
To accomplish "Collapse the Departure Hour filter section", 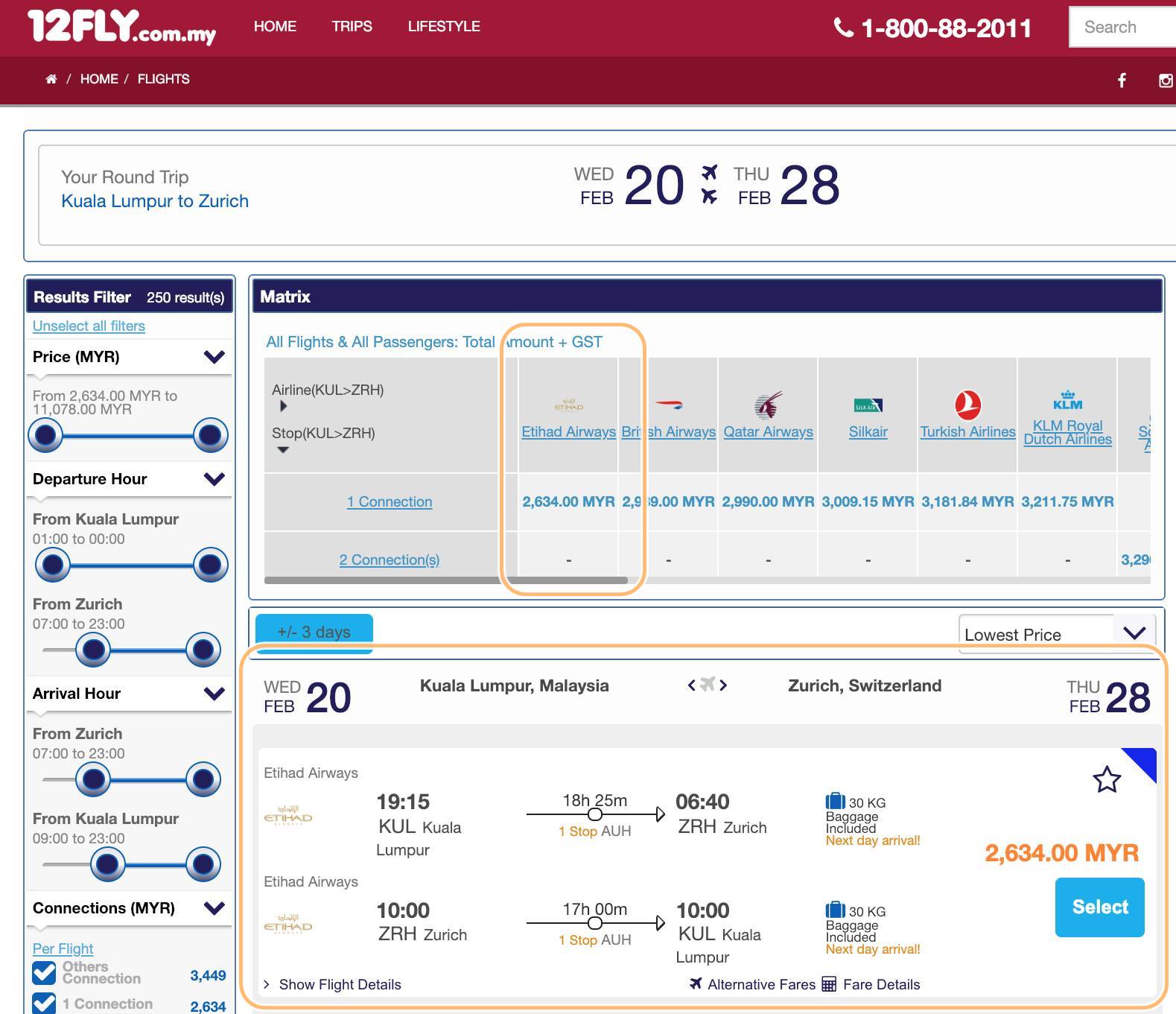I will point(214,479).
